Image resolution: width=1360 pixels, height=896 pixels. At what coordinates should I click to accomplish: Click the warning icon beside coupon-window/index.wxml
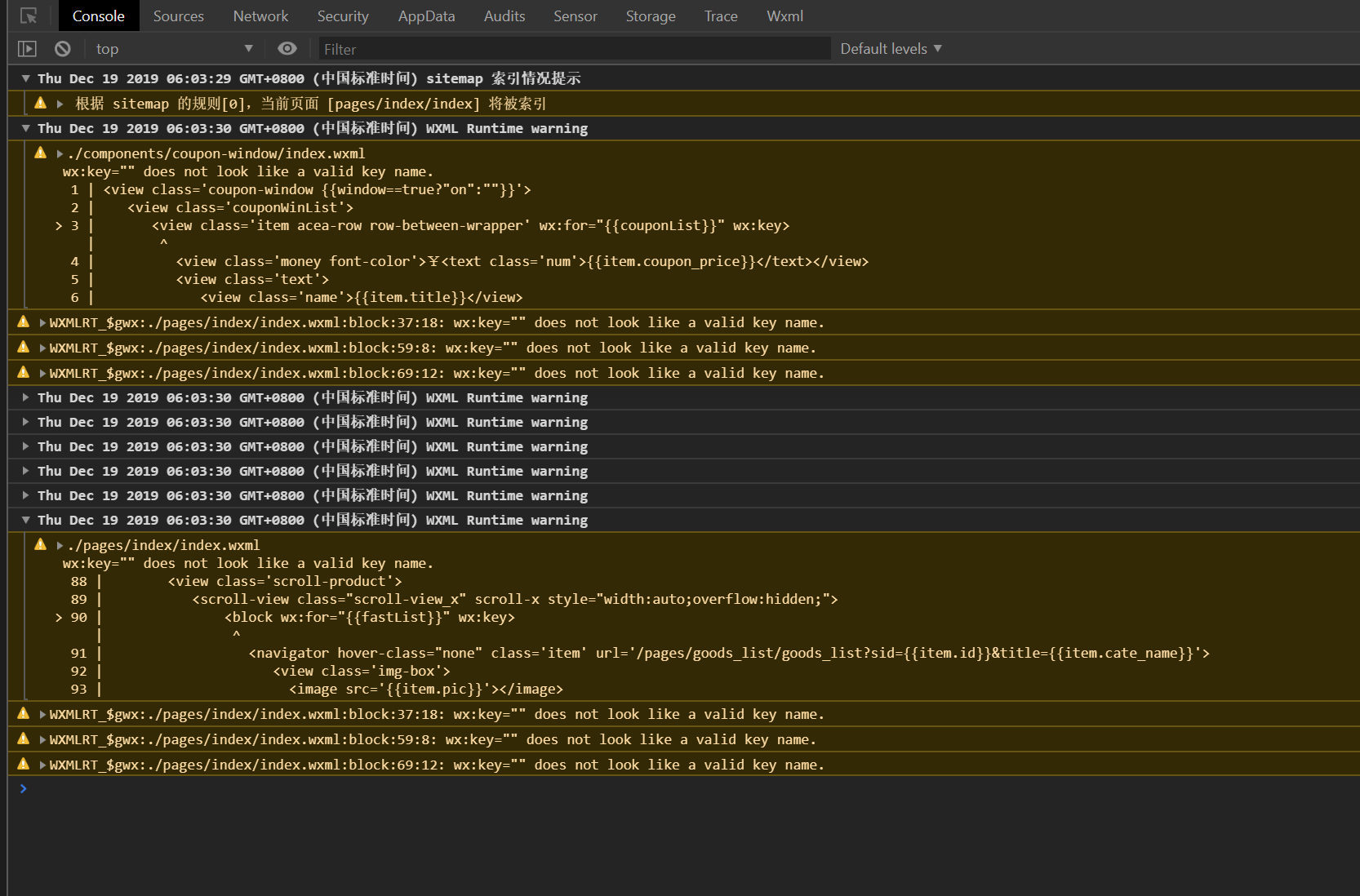point(40,153)
